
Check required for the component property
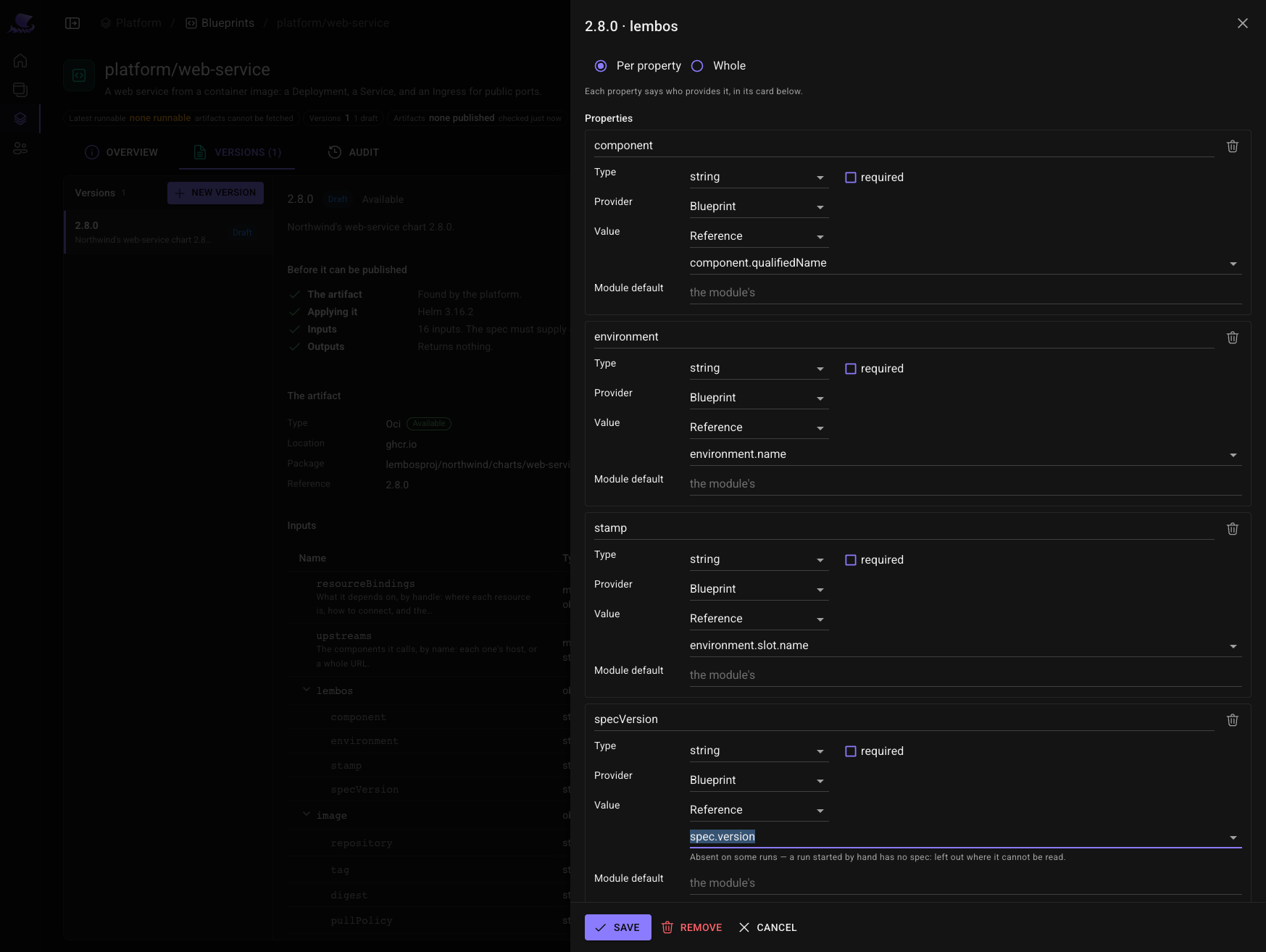(x=851, y=178)
